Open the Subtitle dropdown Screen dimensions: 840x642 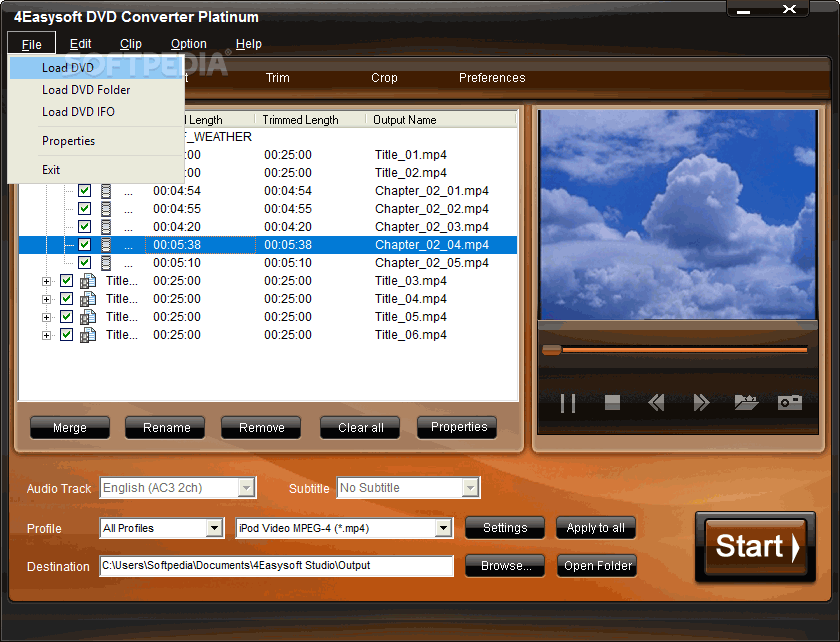tap(470, 488)
